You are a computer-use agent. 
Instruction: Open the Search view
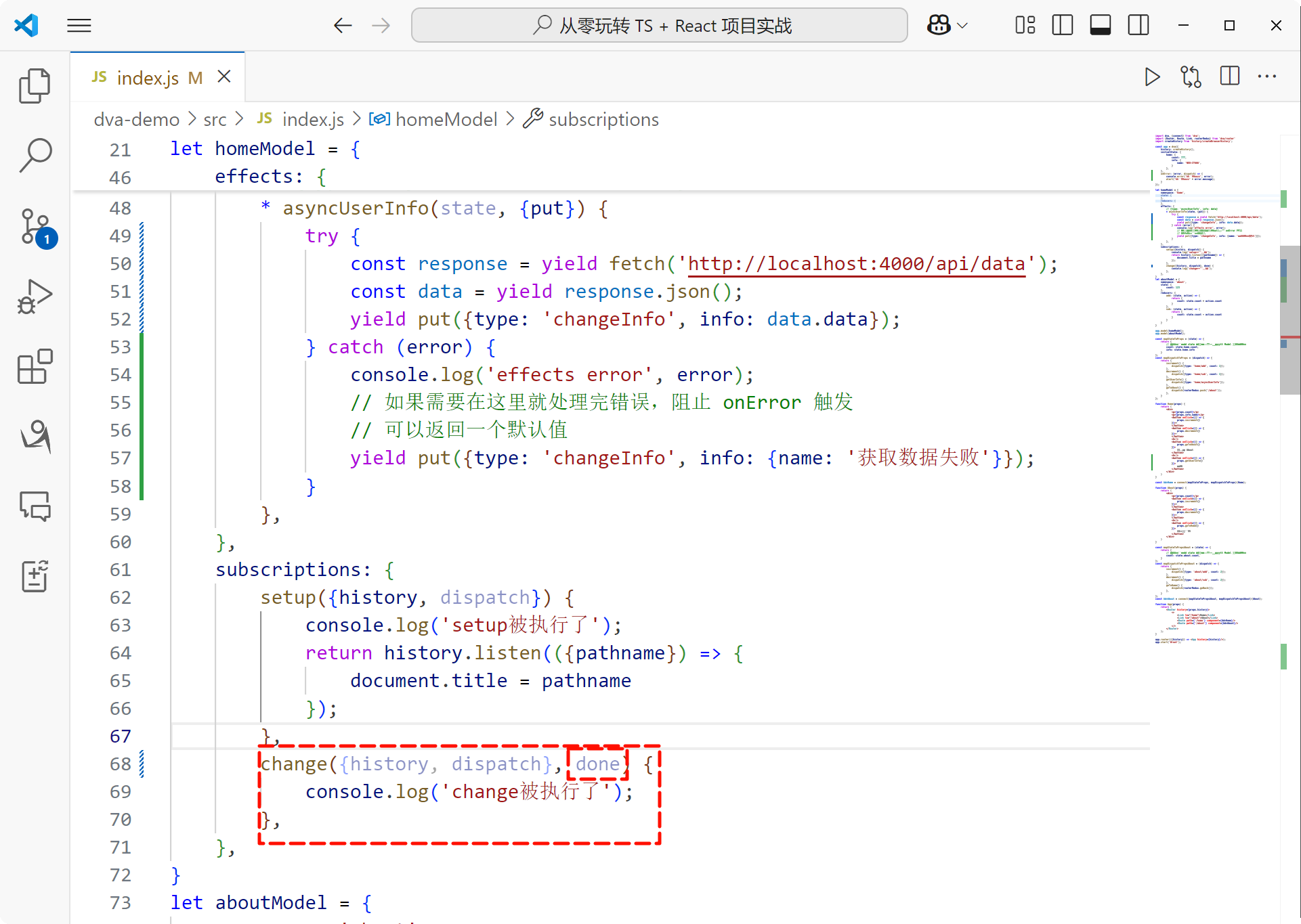(35, 156)
